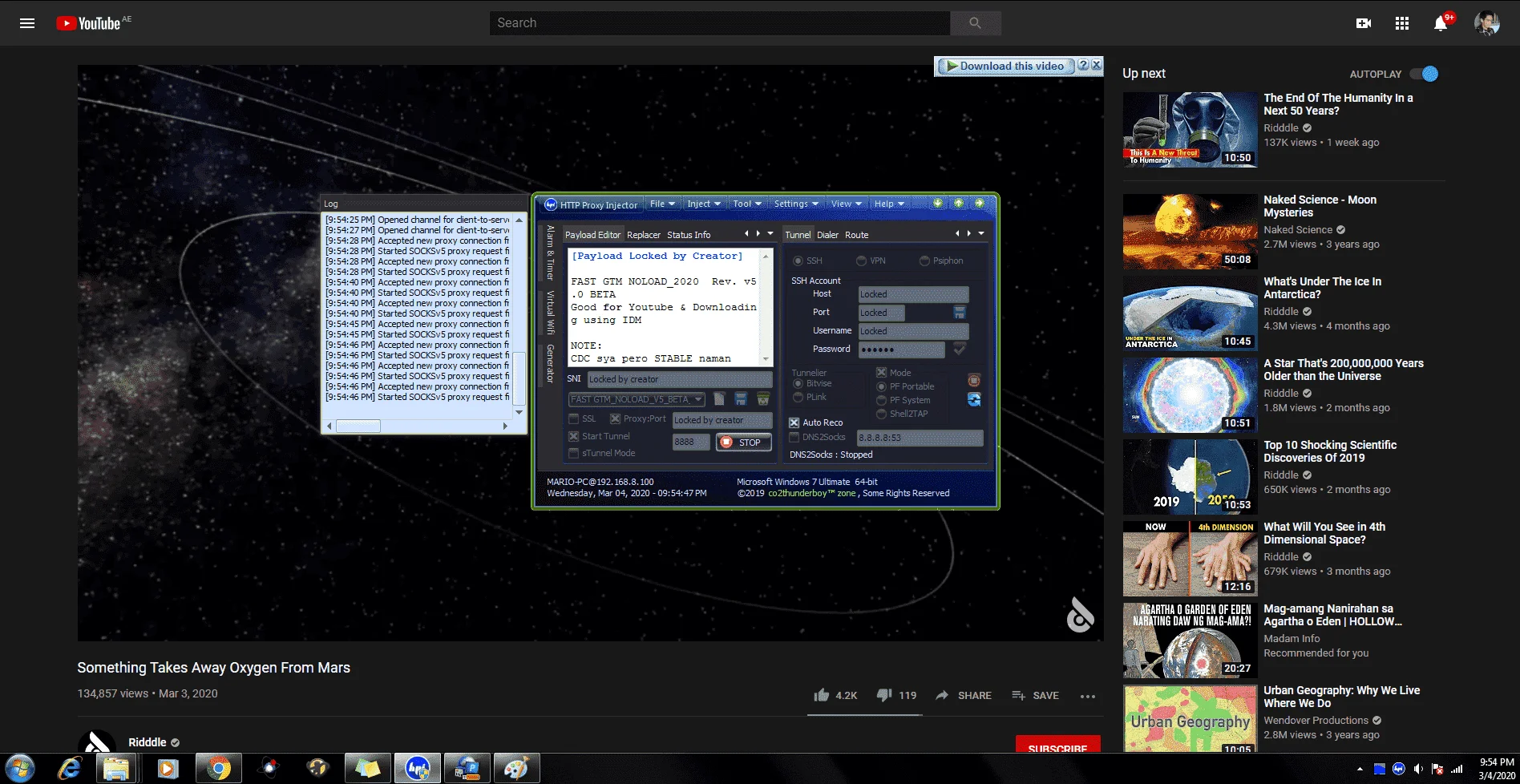1520x784 pixels.
Task: Click the volume speaker icon in system tray
Action: pyautogui.click(x=1418, y=770)
